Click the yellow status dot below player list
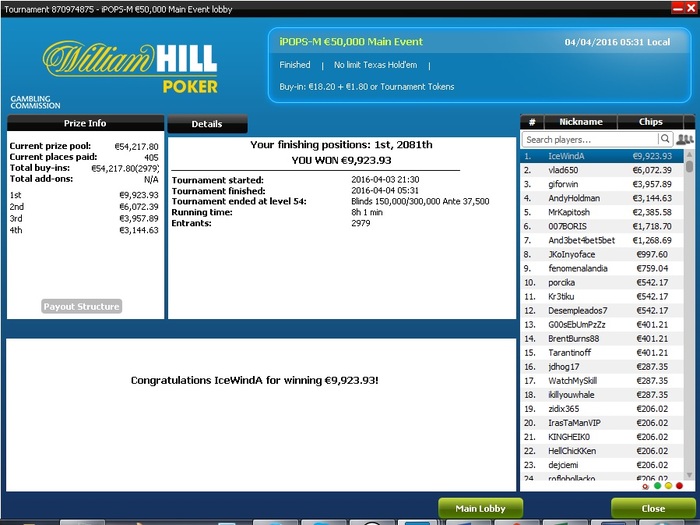This screenshot has height=525, width=700. [668, 486]
